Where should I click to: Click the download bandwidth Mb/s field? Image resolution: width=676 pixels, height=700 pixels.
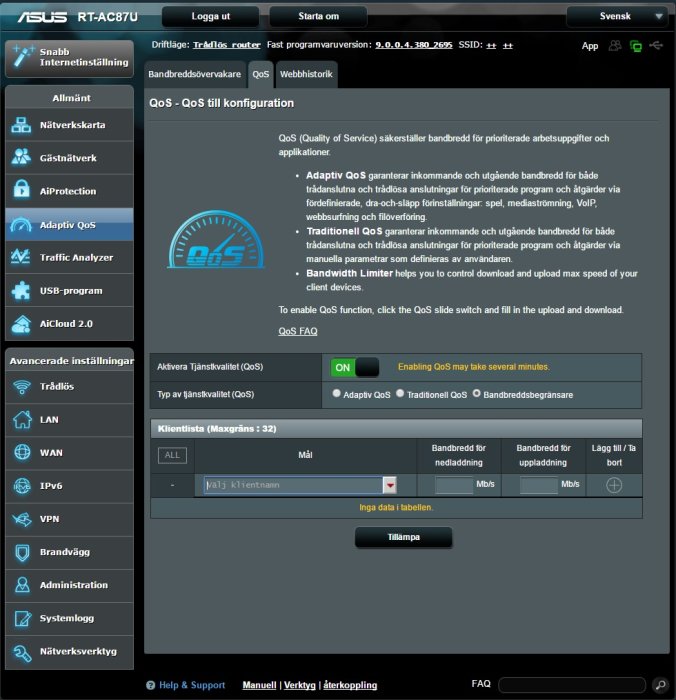coord(454,485)
